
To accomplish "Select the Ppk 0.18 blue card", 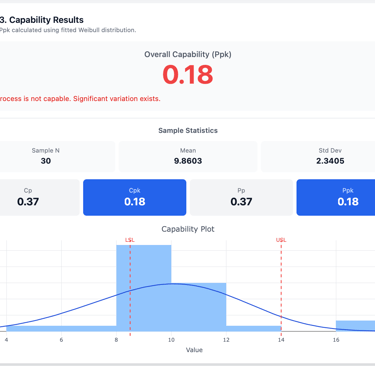I will [x=336, y=197].
